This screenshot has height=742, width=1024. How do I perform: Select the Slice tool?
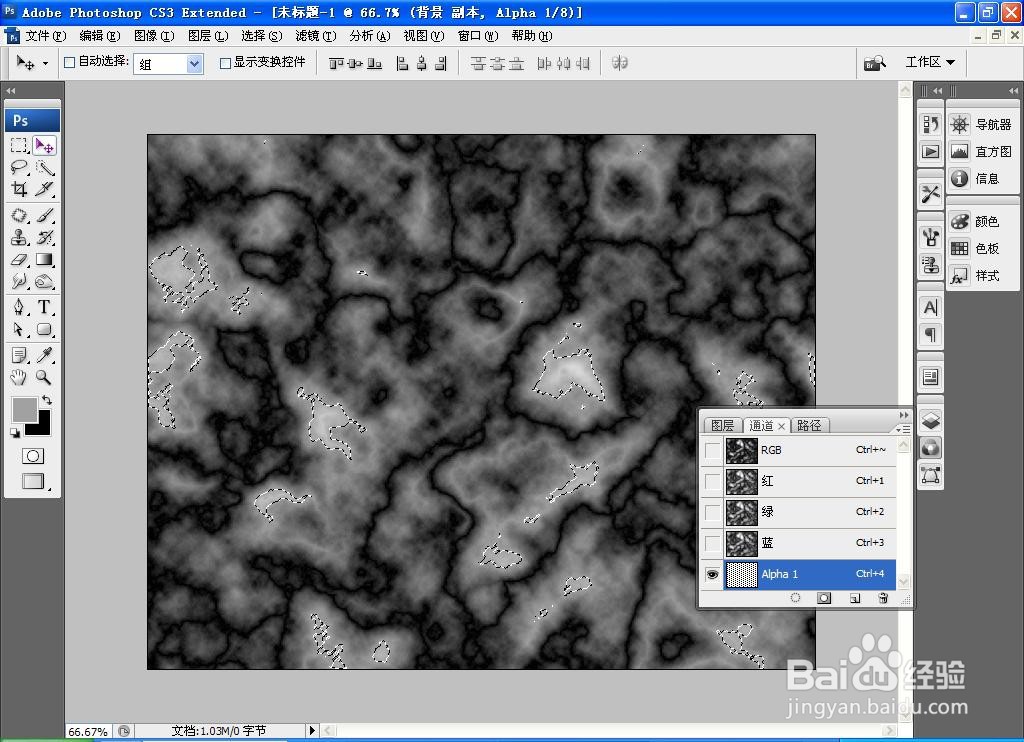click(44, 189)
